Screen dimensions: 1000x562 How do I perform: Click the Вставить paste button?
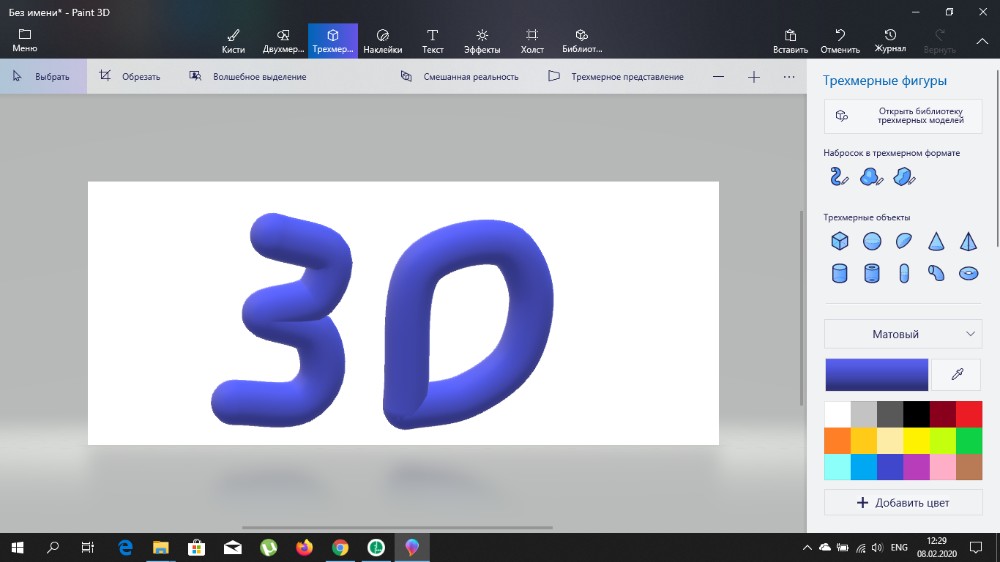(790, 41)
